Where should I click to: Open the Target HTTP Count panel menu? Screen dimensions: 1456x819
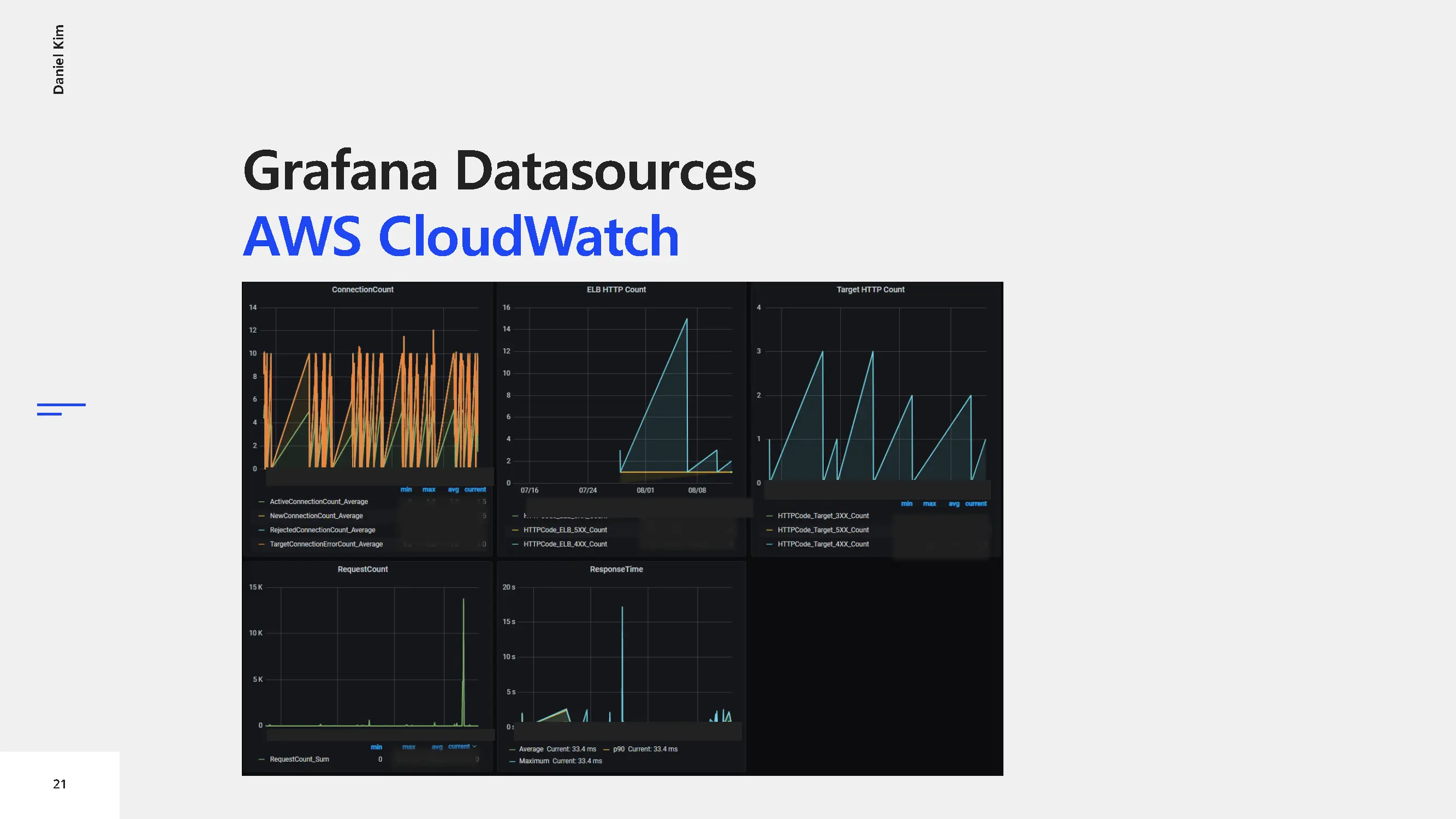870,289
